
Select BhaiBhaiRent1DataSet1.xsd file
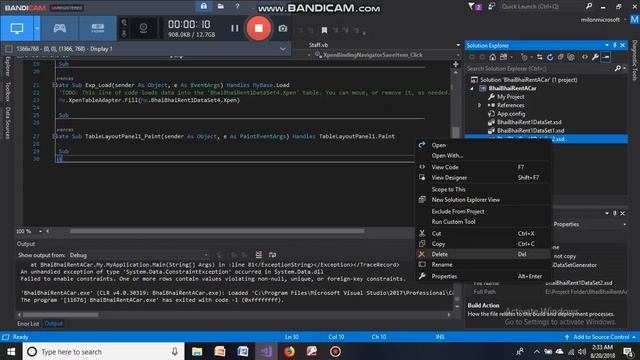pos(531,131)
